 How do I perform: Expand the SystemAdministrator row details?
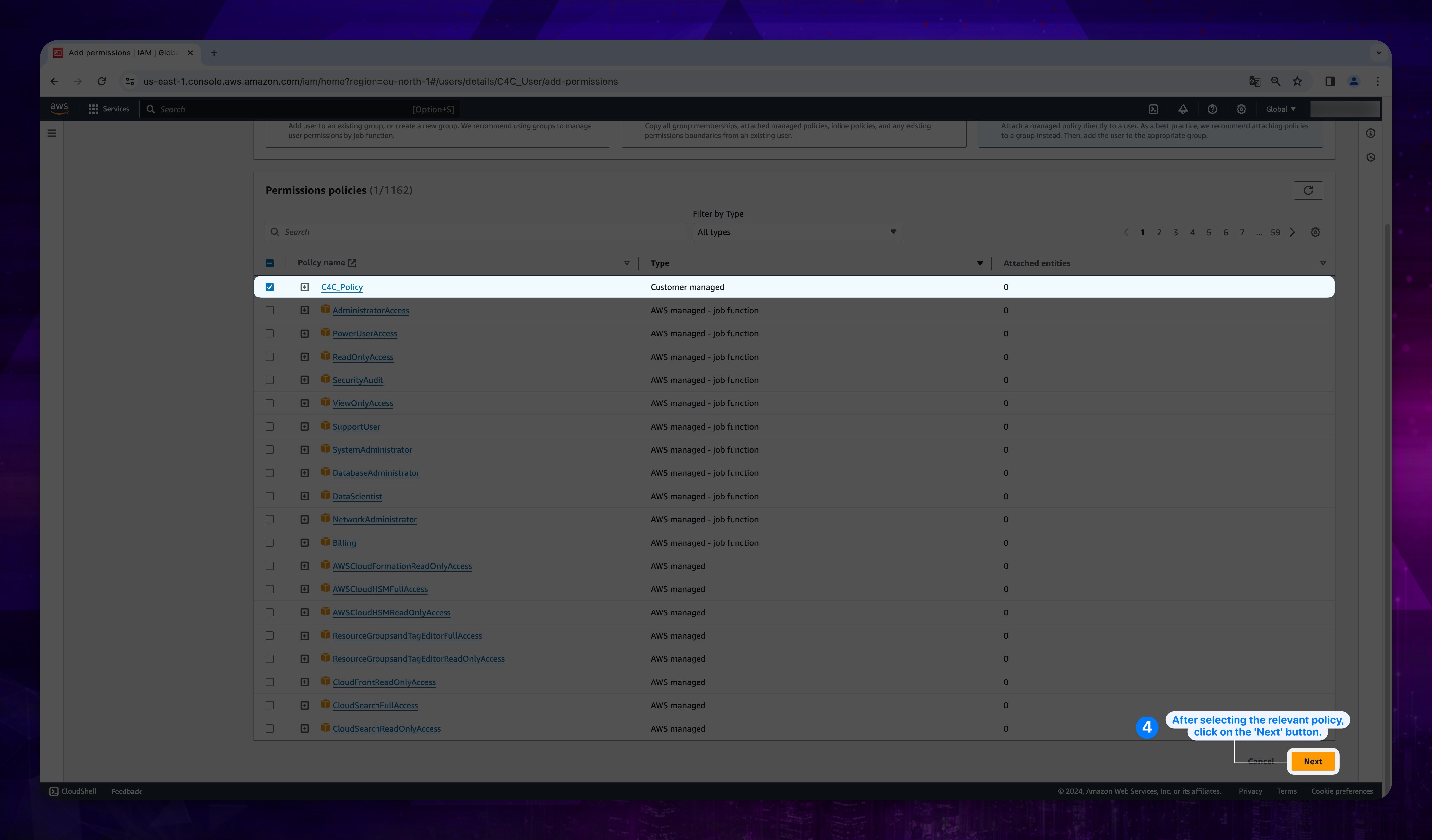[304, 450]
